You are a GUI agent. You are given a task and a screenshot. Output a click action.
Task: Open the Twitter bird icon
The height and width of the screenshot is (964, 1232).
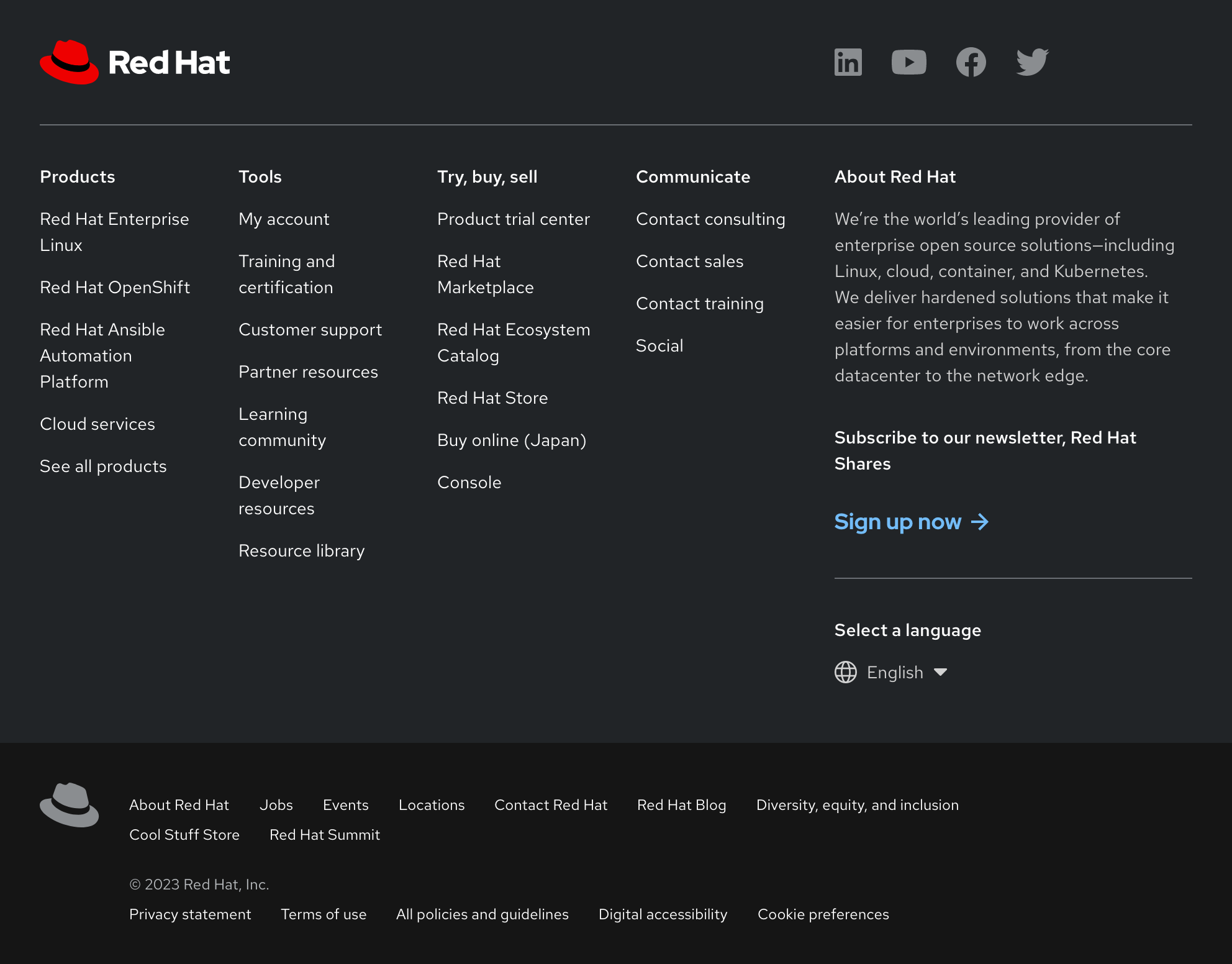coord(1032,62)
